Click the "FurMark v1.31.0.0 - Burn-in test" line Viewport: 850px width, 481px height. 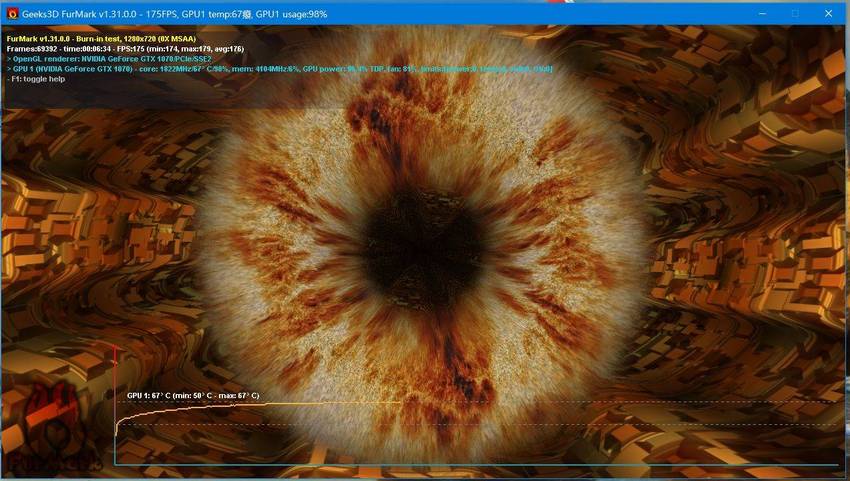click(x=101, y=39)
